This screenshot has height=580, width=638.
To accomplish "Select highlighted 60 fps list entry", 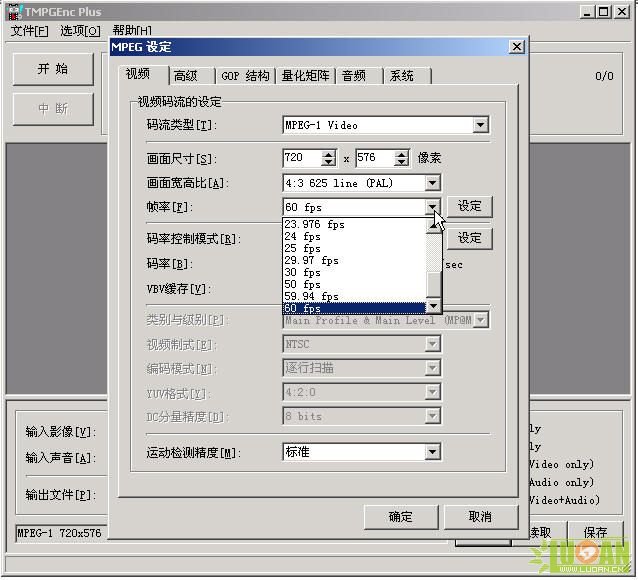I will tap(354, 309).
